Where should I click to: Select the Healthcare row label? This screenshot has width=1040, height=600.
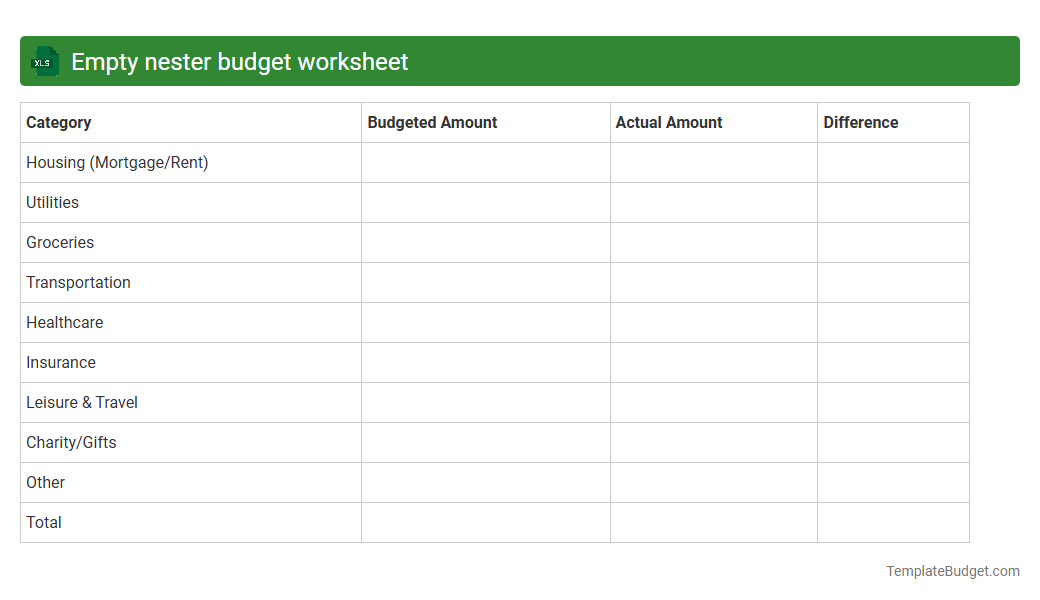point(64,322)
